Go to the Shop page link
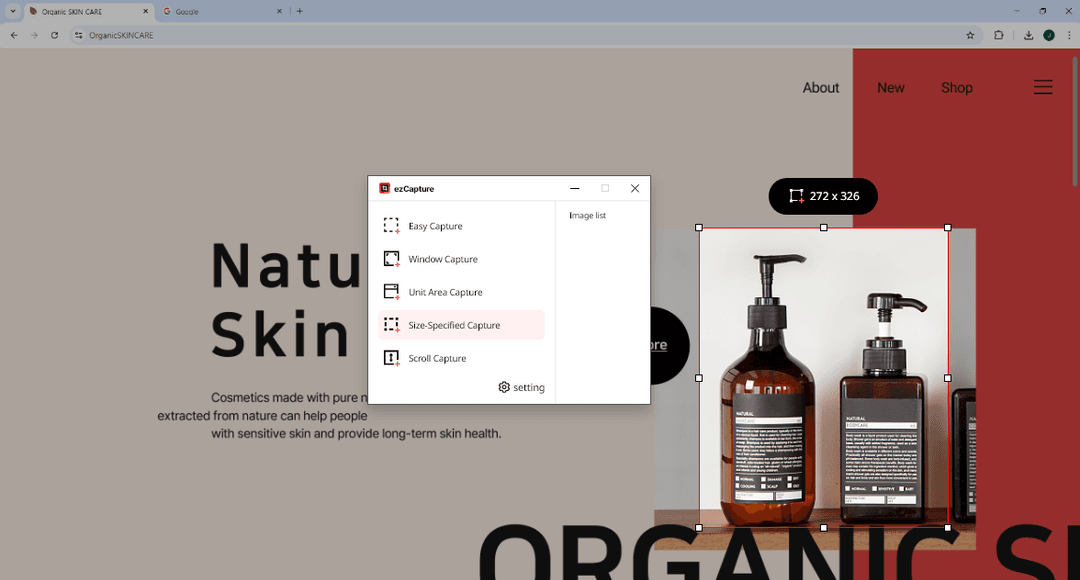 click(956, 88)
